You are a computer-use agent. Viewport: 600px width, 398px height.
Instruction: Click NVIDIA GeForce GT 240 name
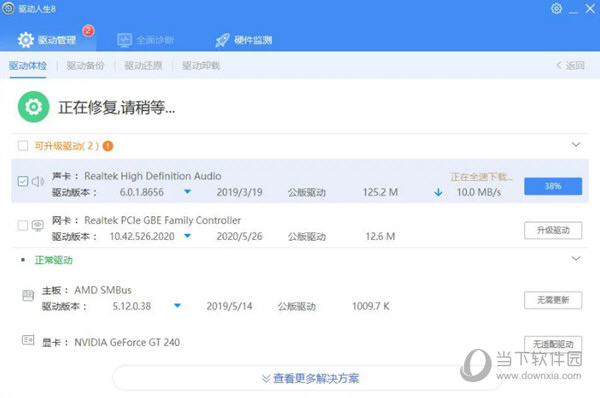(127, 342)
